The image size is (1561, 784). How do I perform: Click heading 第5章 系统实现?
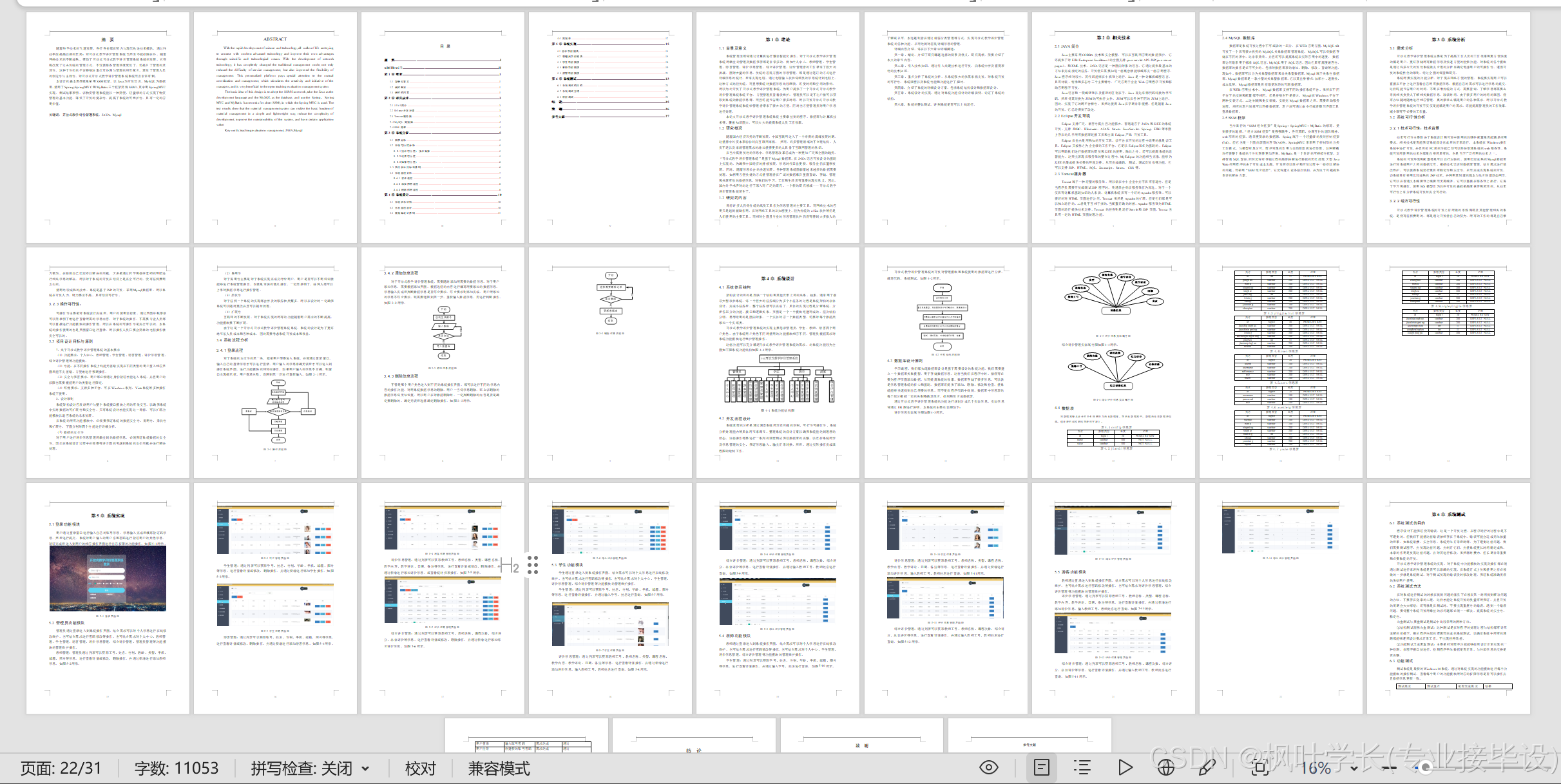[108, 516]
